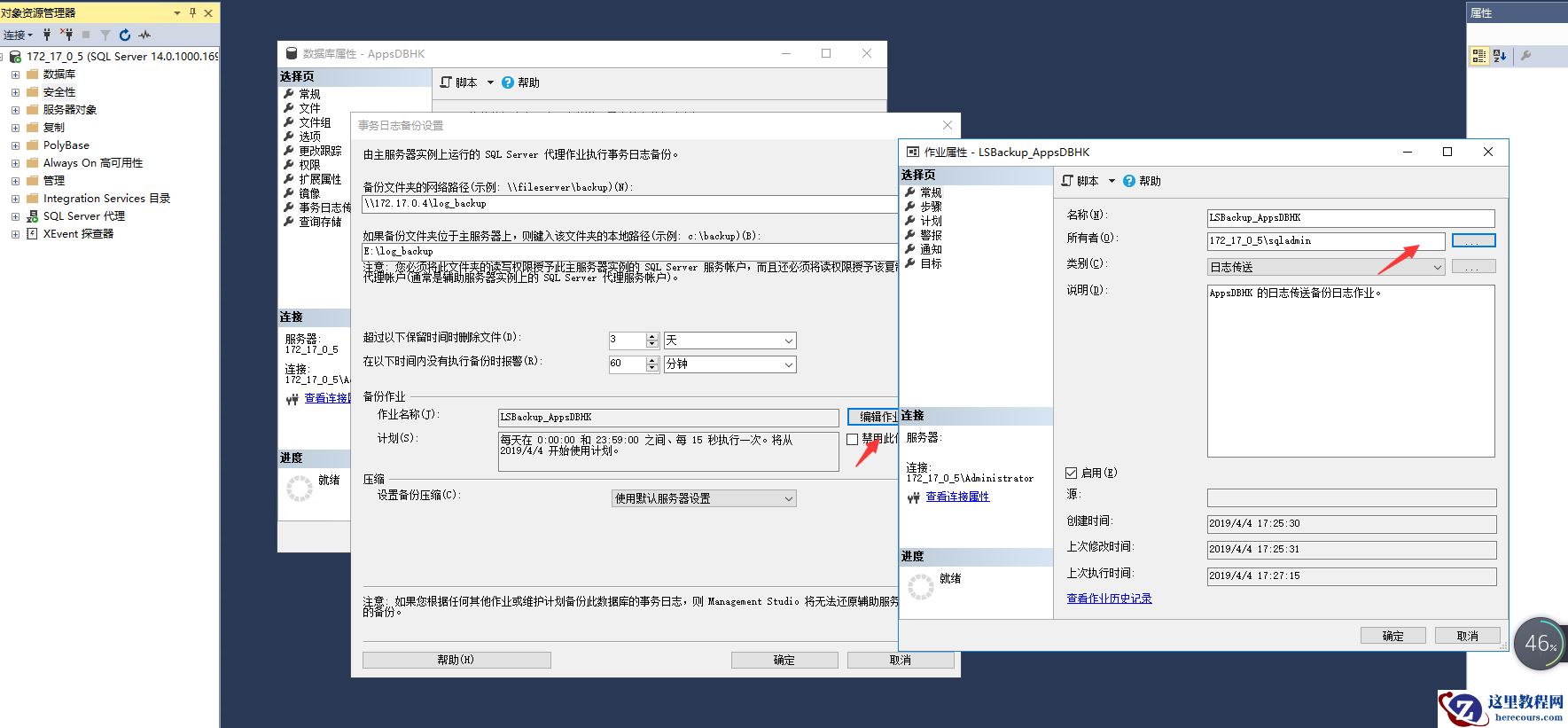Expand the 数据库 tree node
This screenshot has width=1568, height=728.
(x=15, y=74)
